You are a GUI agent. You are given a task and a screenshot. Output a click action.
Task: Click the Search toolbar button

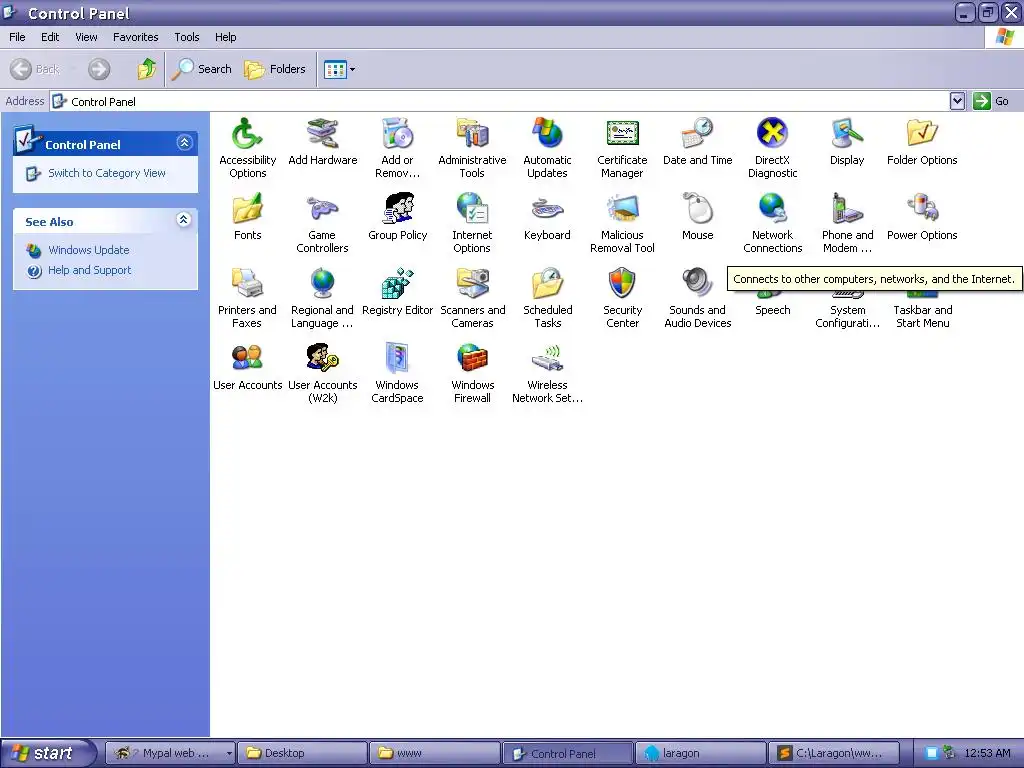(x=202, y=69)
